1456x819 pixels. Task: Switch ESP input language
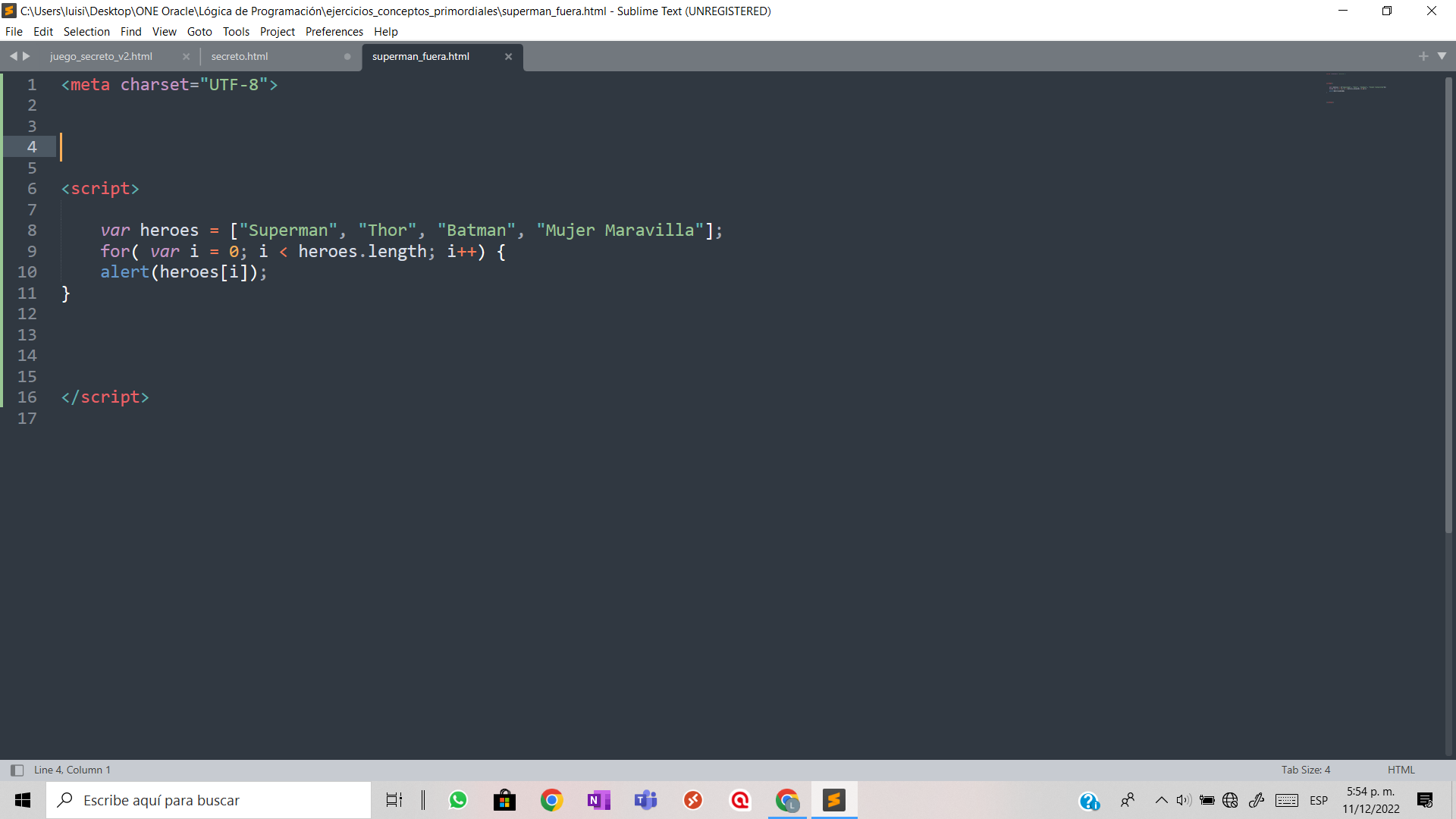click(1319, 800)
